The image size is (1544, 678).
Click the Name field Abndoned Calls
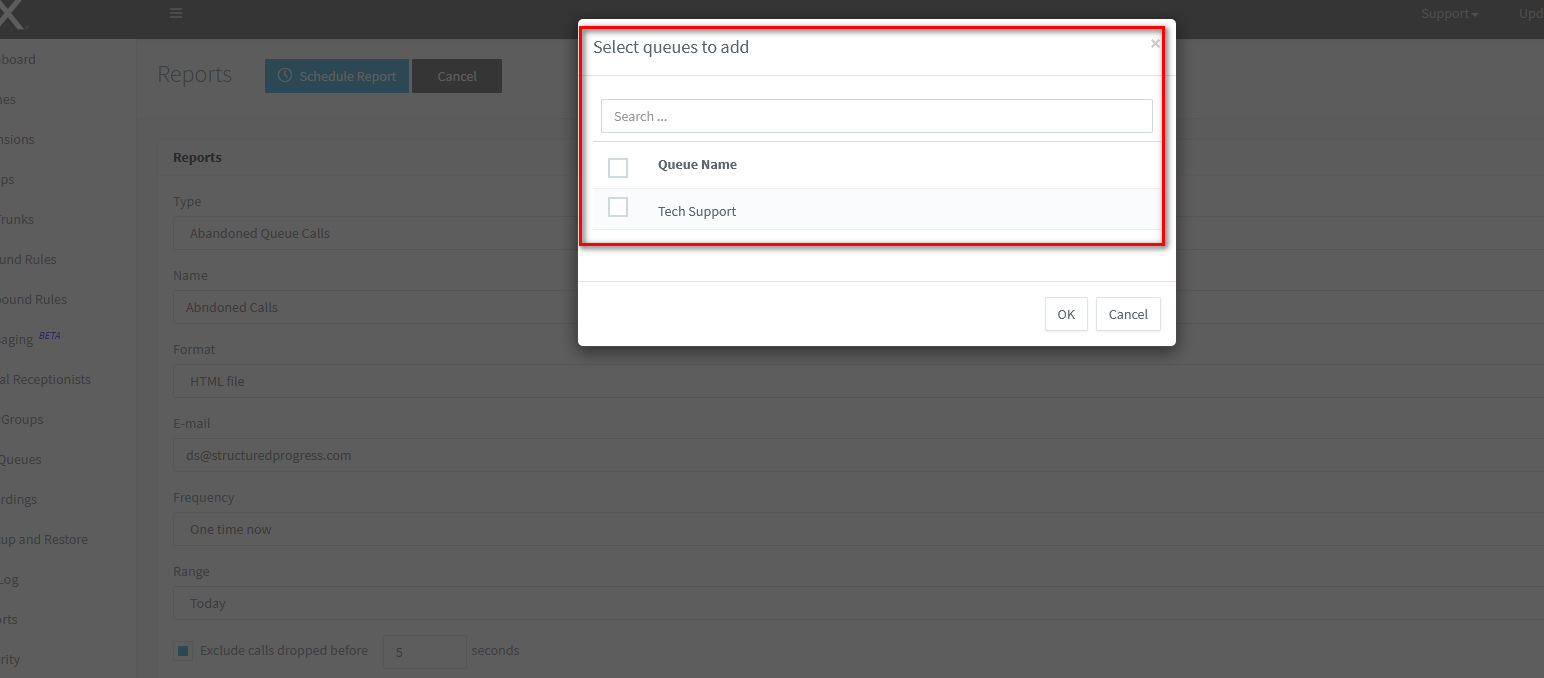(x=860, y=307)
